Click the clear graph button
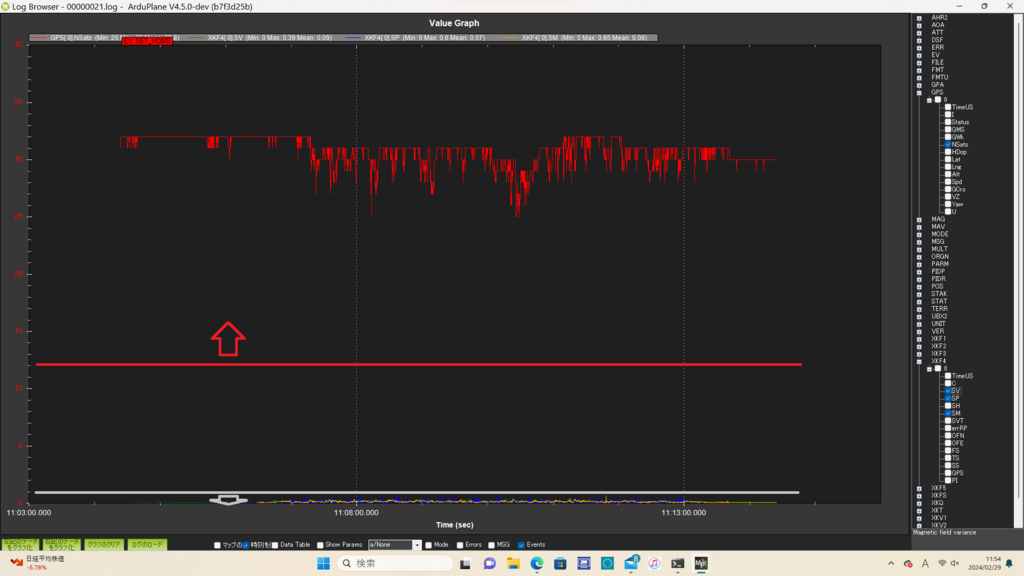This screenshot has width=1024, height=576. 104,545
